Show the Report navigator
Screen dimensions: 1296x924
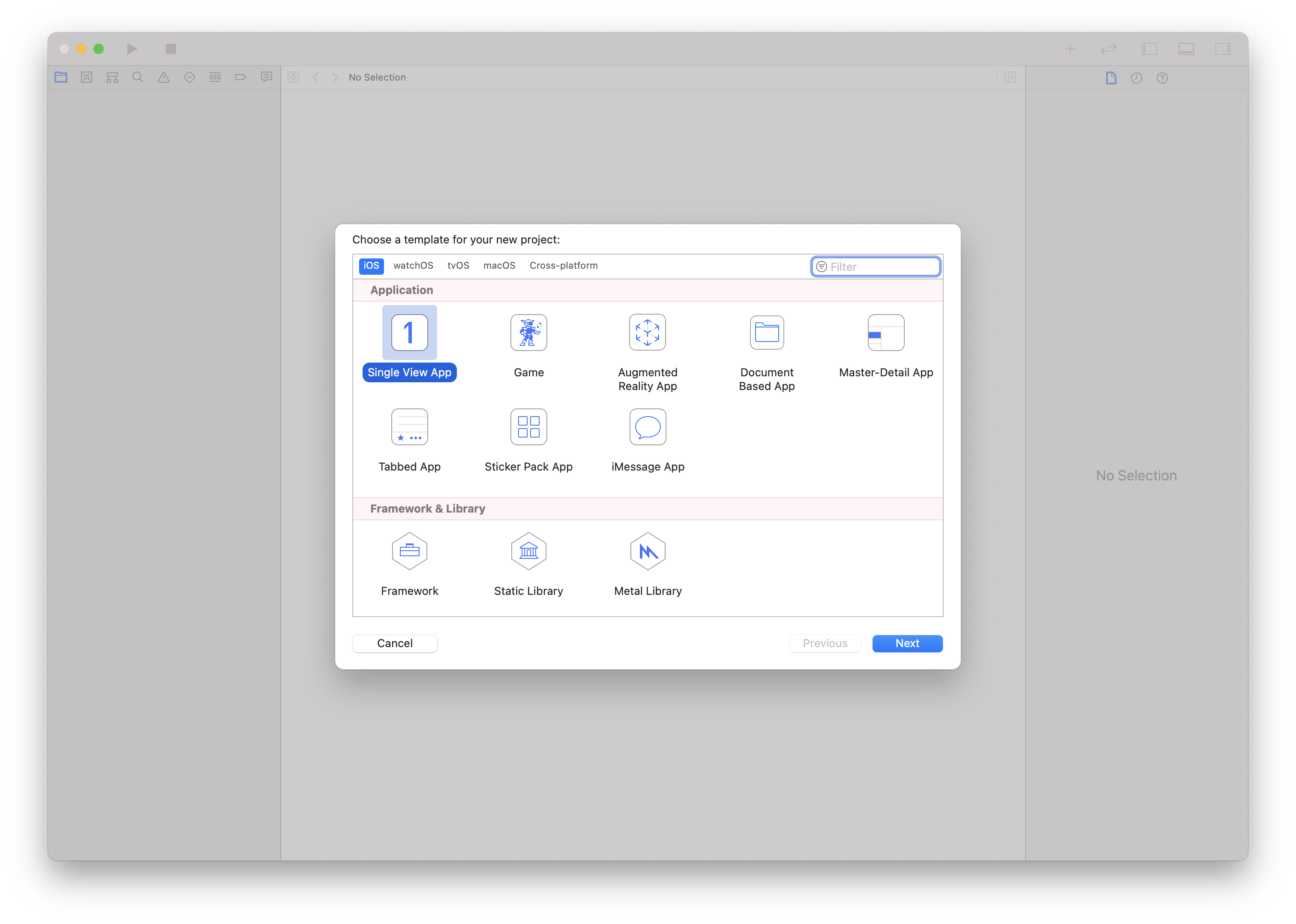pos(266,78)
